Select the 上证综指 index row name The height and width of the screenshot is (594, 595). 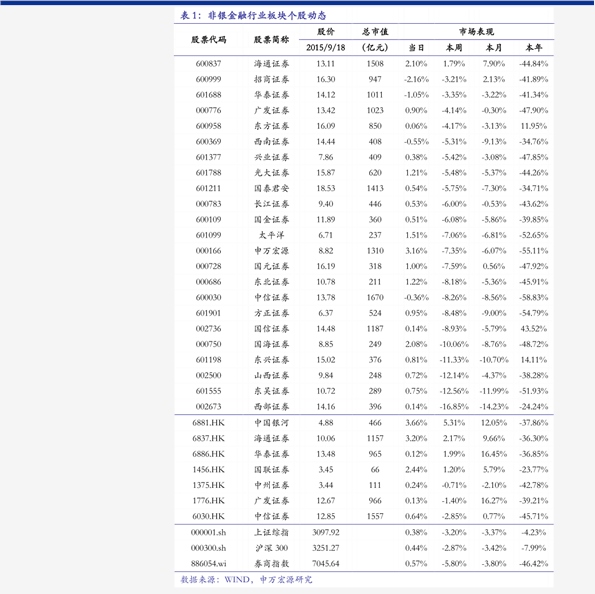[x=271, y=532]
